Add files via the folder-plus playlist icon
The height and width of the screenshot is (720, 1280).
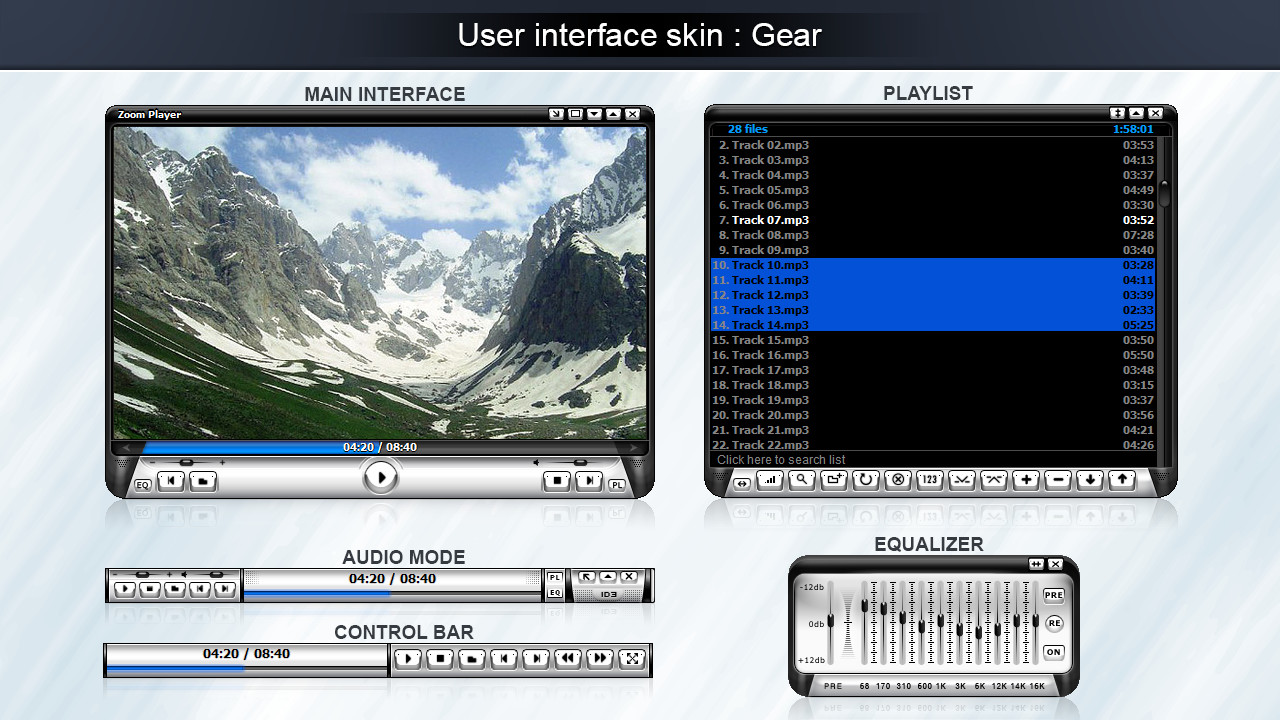tap(834, 481)
